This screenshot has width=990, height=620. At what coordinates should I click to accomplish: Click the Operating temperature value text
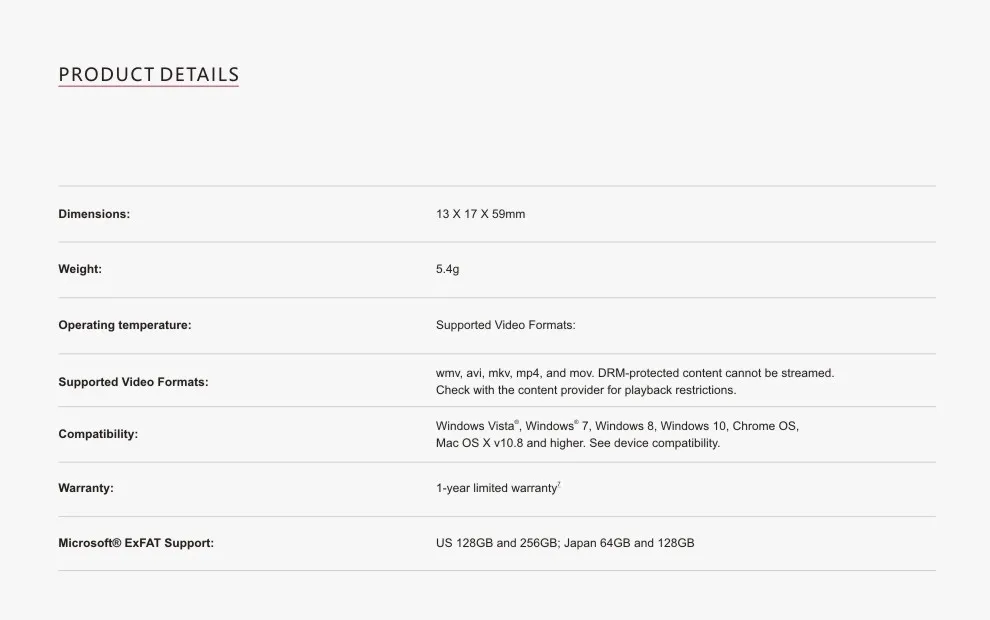tap(505, 325)
